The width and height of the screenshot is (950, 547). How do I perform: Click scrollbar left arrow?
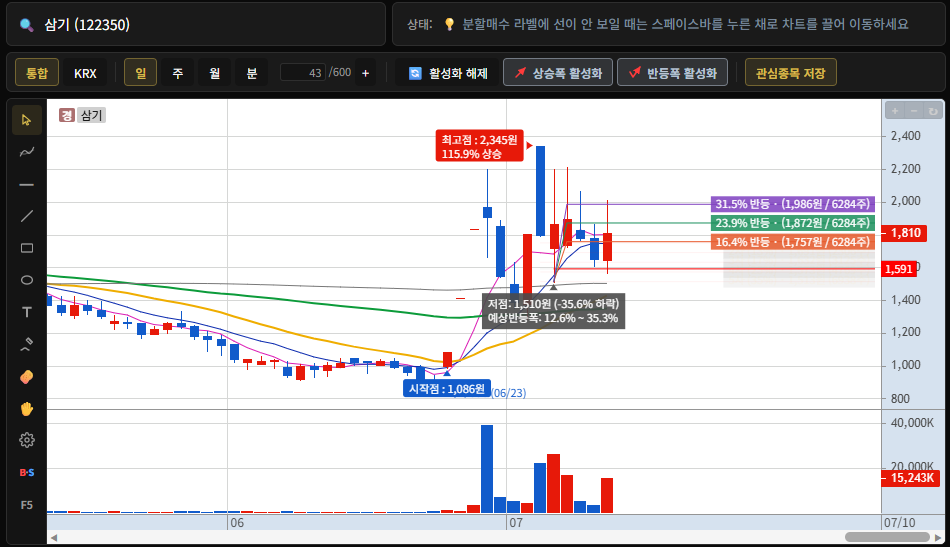54,537
